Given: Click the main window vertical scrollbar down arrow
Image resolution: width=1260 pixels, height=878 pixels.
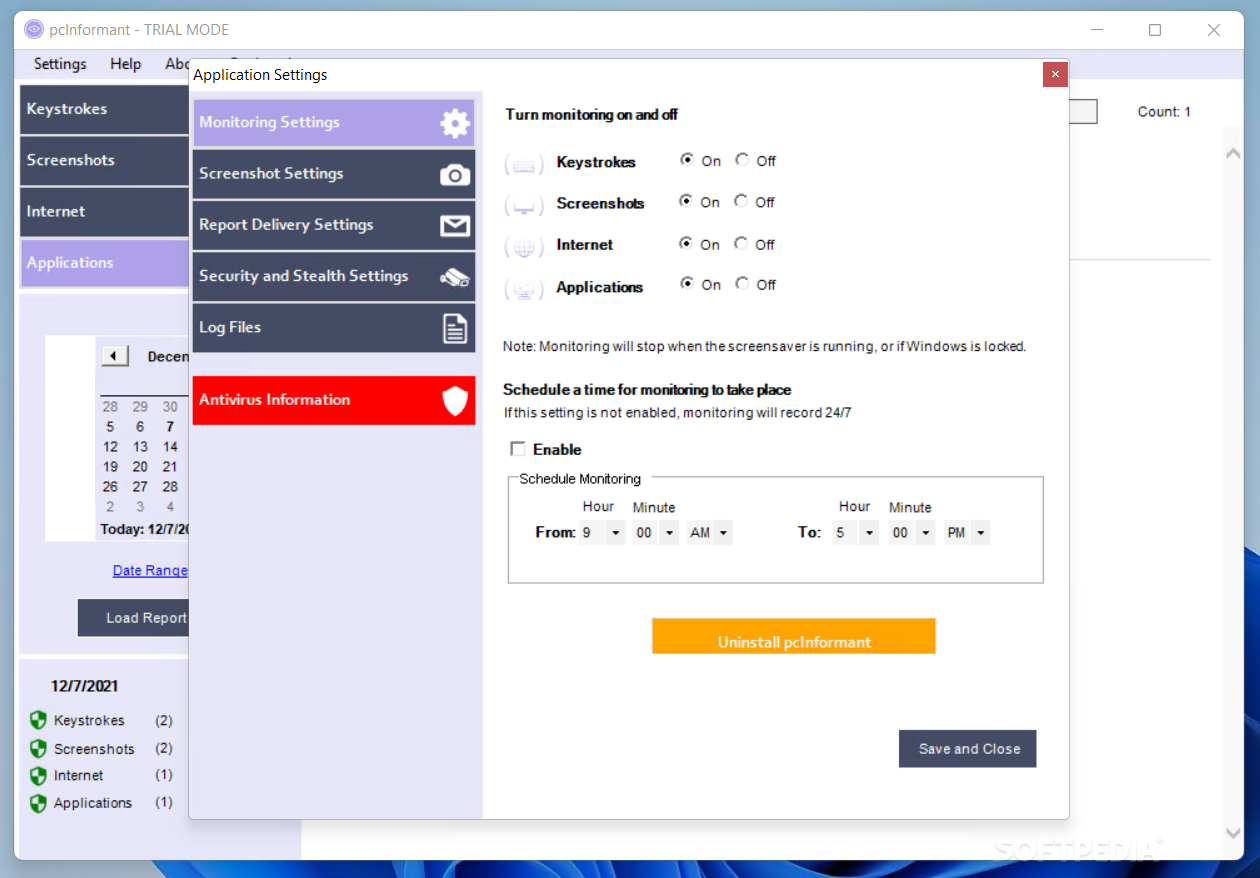Looking at the screenshot, I should (1234, 833).
